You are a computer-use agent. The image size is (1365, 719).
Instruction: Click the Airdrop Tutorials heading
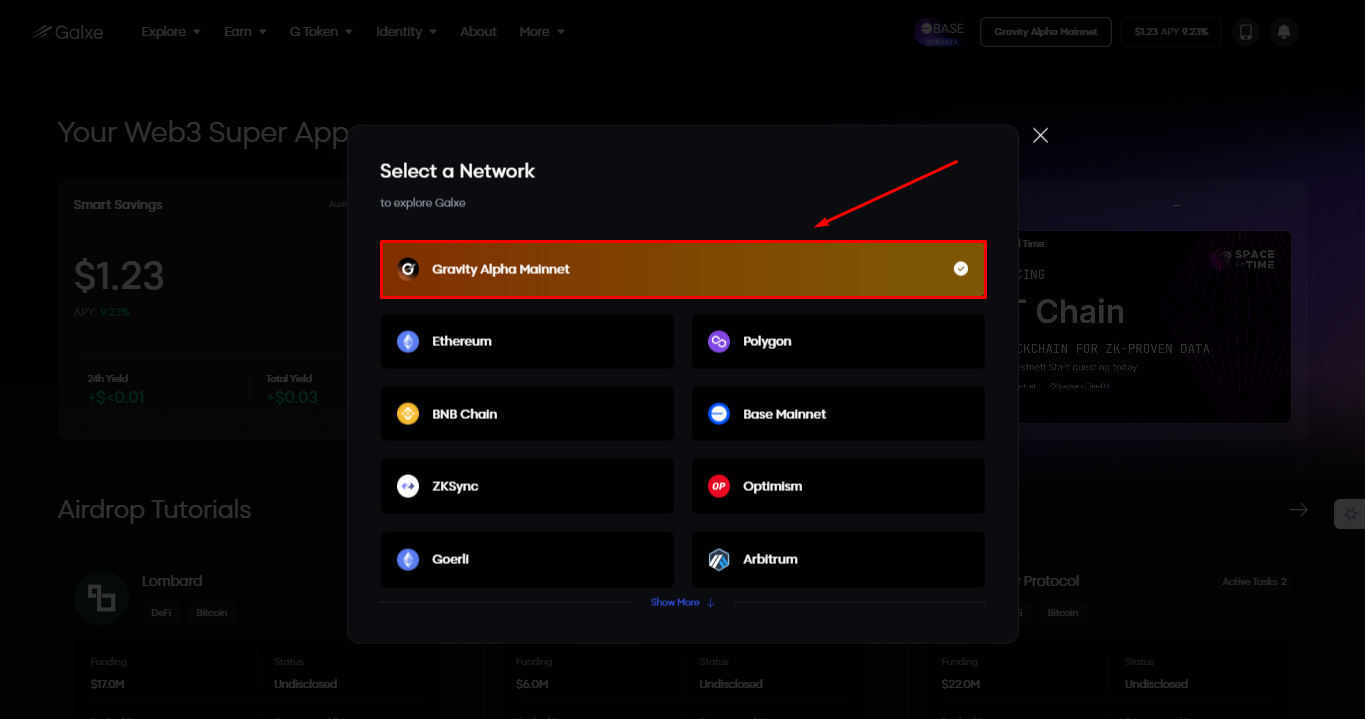(154, 510)
